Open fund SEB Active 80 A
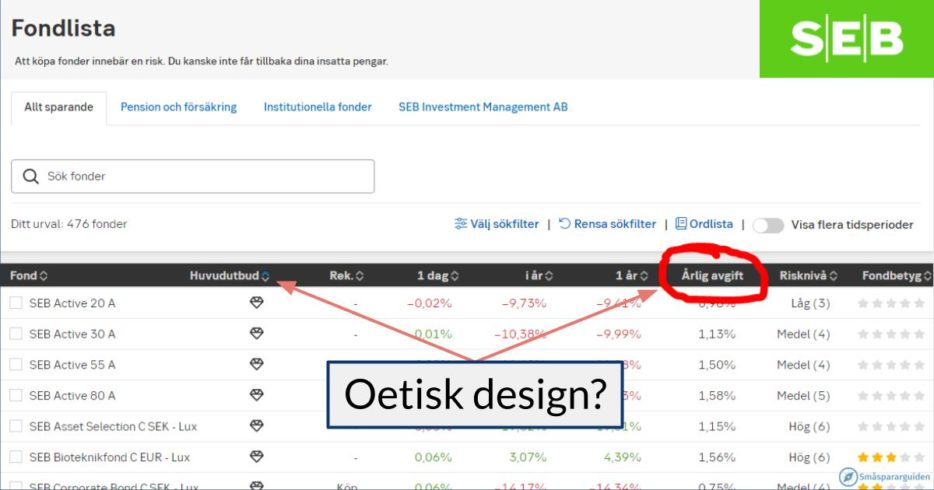The width and height of the screenshot is (934, 490). (x=72, y=396)
